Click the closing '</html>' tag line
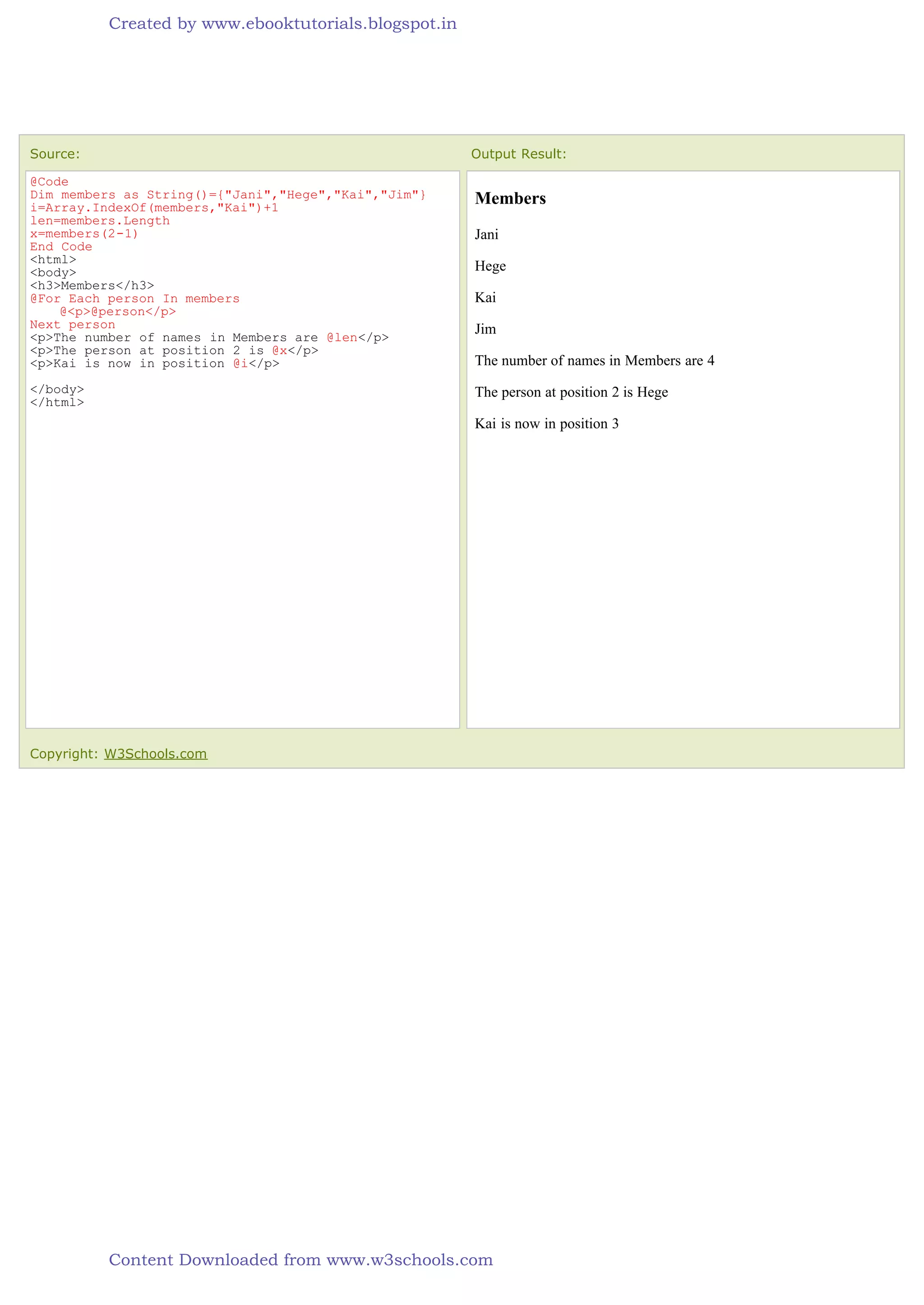 click(x=57, y=402)
